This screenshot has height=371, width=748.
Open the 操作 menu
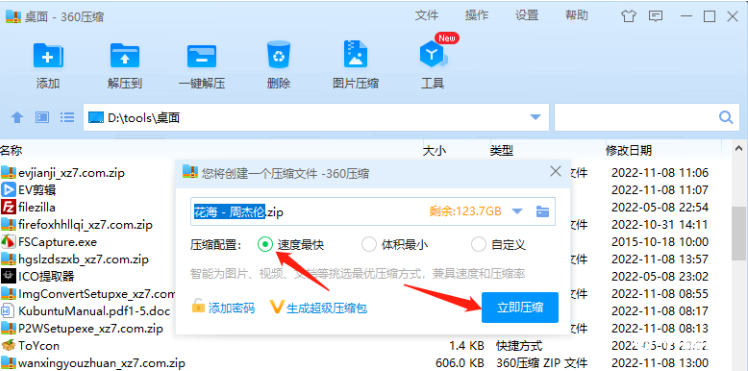[x=477, y=15]
